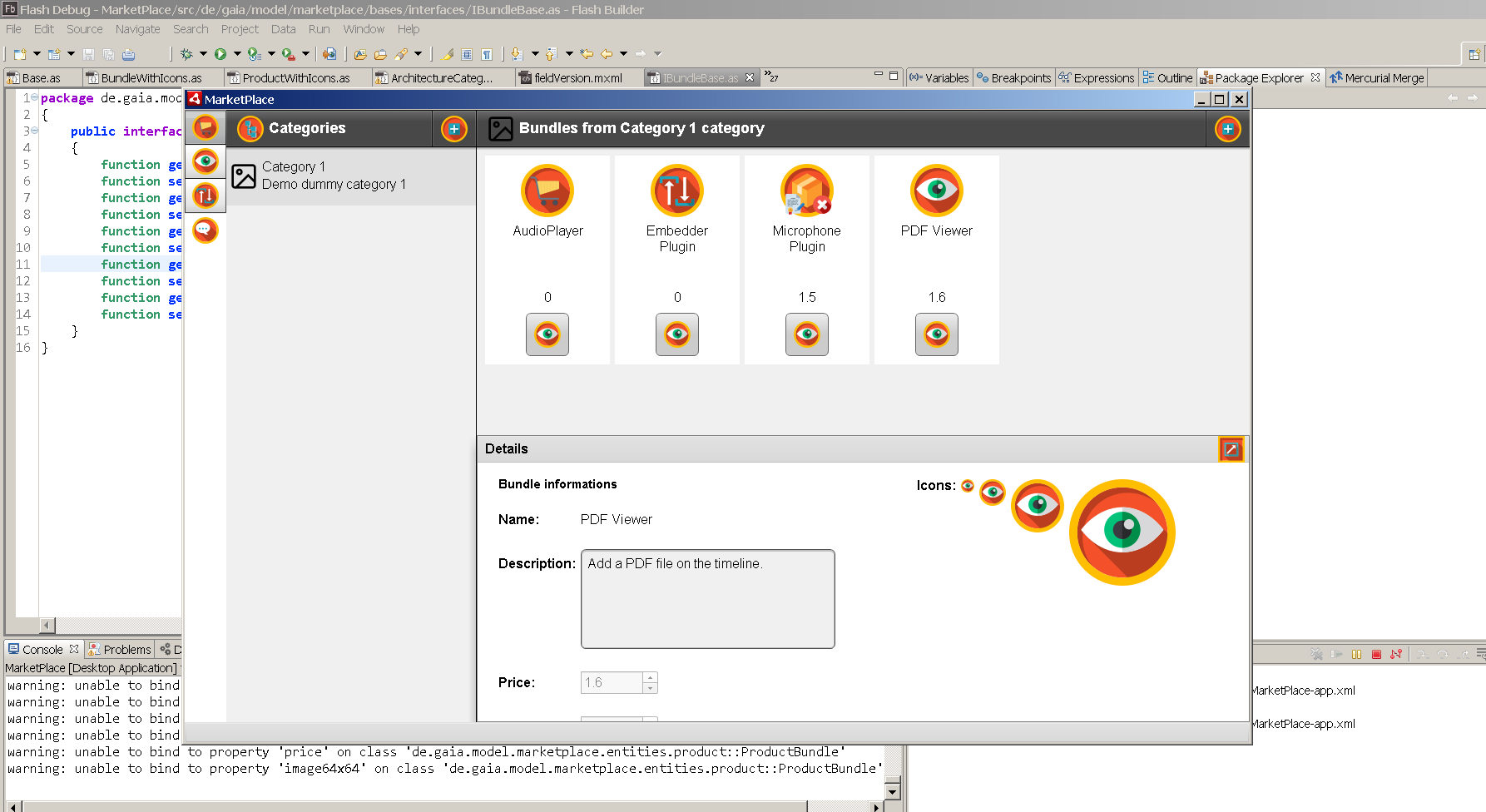Click the Details panel expand arrow button

[1231, 449]
